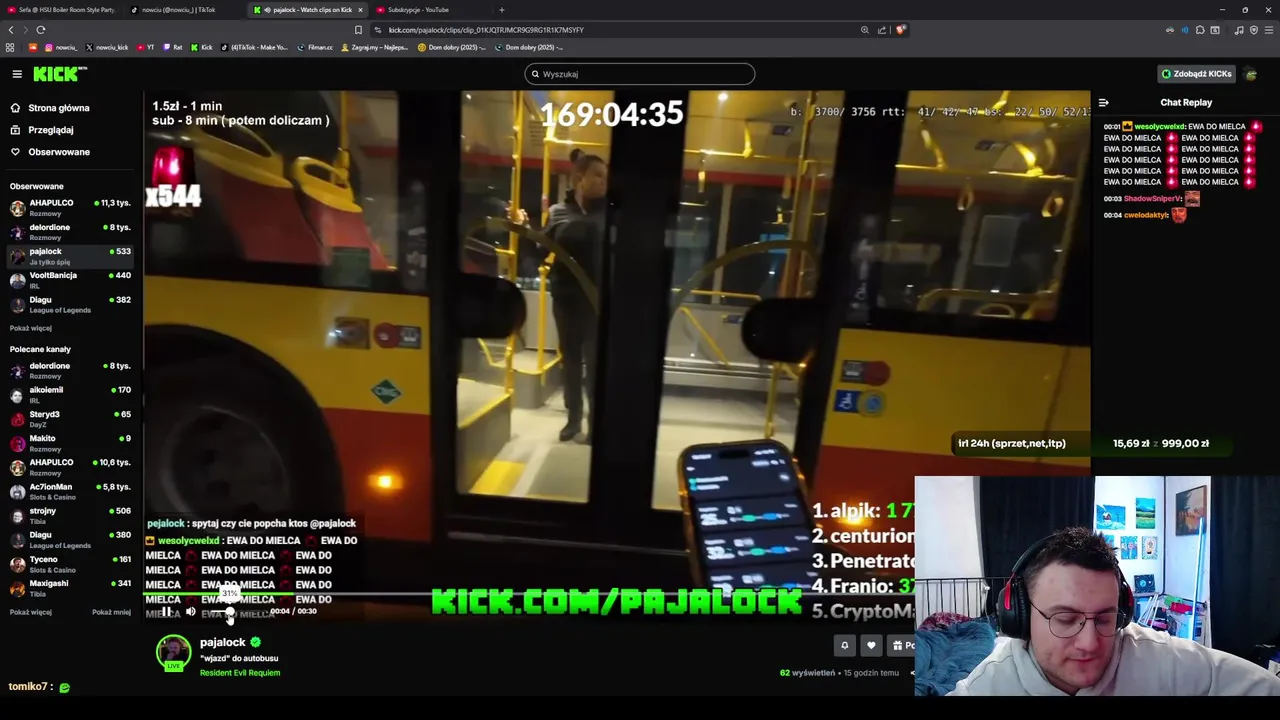Click the gift subscription button

tap(902, 646)
